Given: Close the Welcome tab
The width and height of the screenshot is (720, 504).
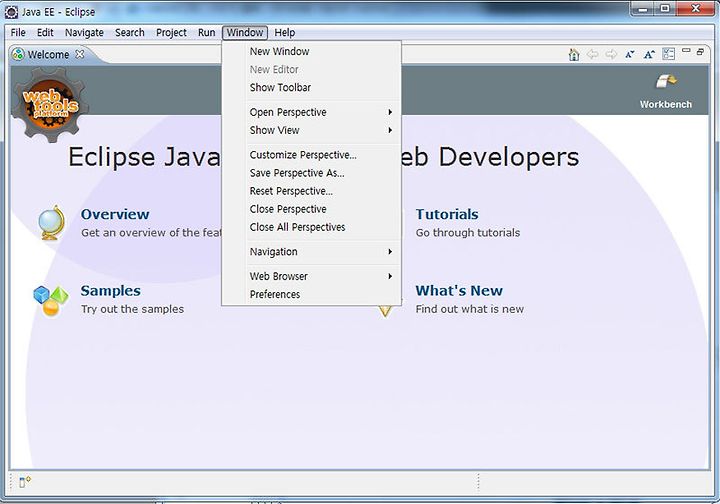Looking at the screenshot, I should [79, 54].
